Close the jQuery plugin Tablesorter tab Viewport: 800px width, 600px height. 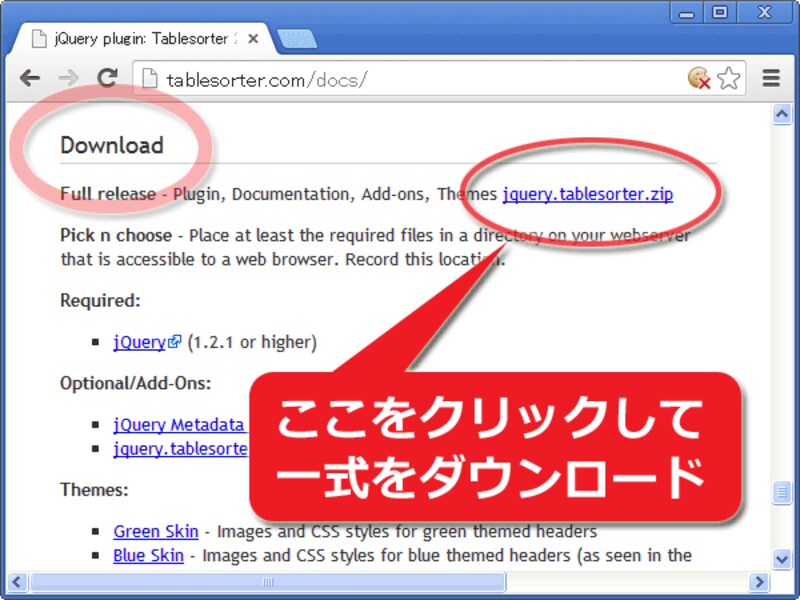[x=253, y=39]
